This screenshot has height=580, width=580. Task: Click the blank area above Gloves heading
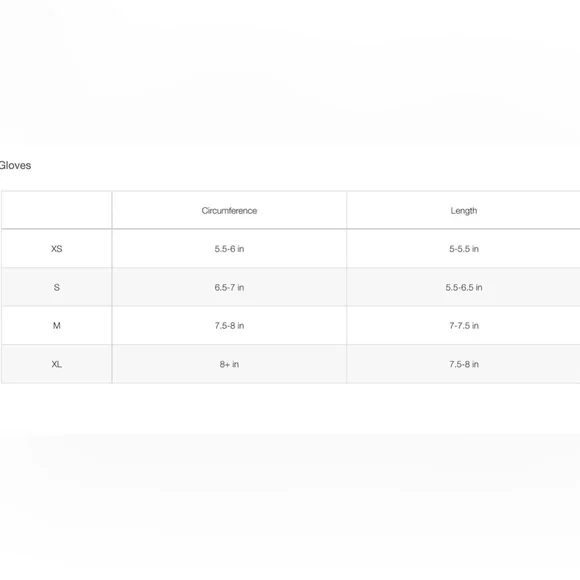(290, 74)
